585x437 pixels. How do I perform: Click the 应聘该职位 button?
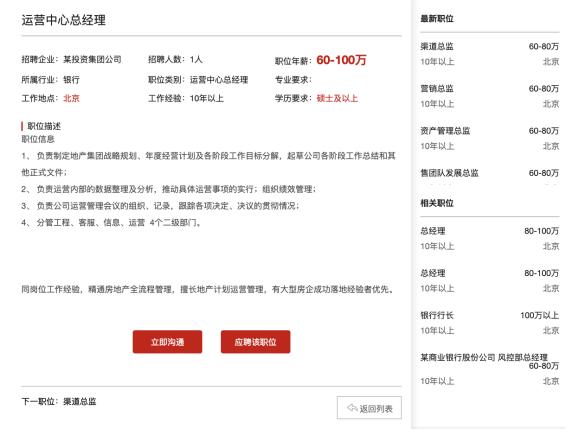pos(255,341)
